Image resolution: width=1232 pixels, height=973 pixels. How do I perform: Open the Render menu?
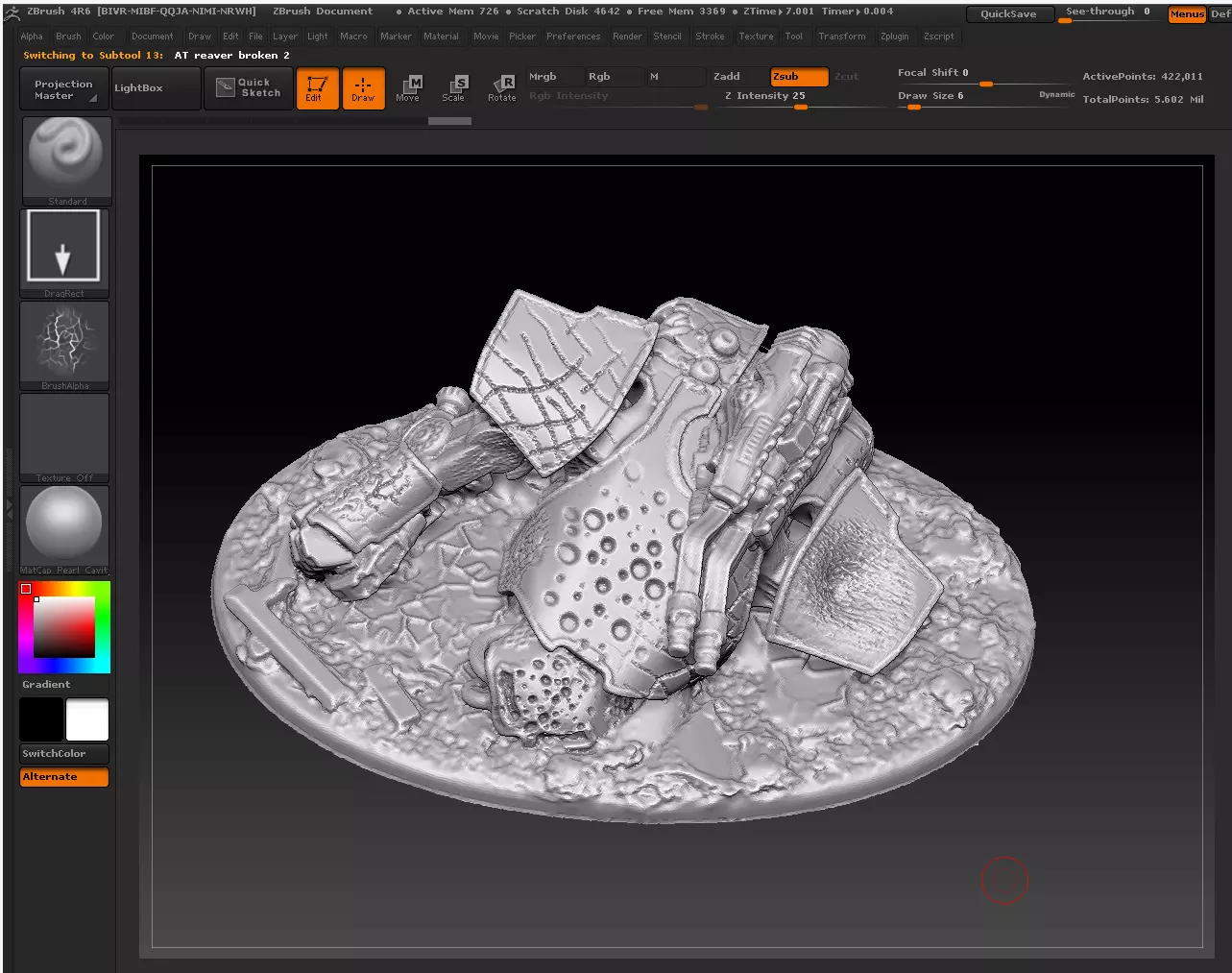pos(627,36)
